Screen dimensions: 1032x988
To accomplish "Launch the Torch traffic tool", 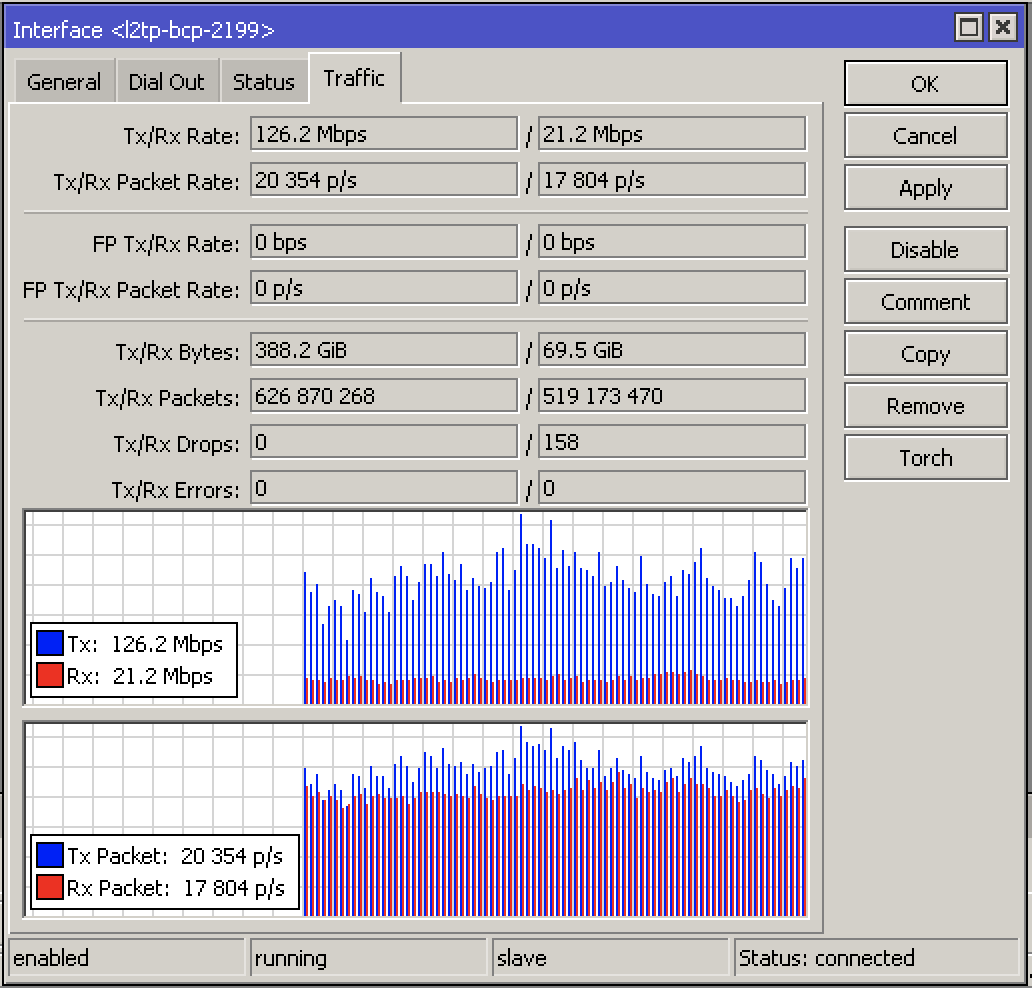I will click(x=925, y=458).
